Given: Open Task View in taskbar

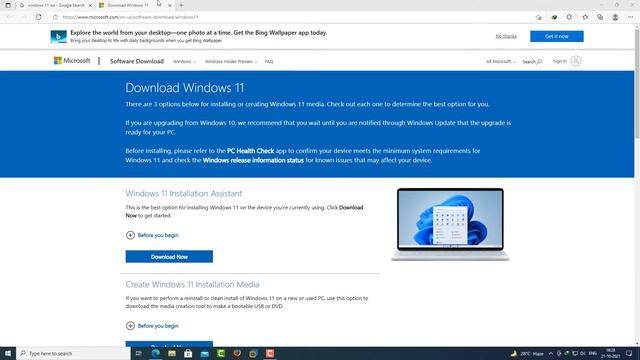Looking at the screenshot, I should (x=139, y=353).
